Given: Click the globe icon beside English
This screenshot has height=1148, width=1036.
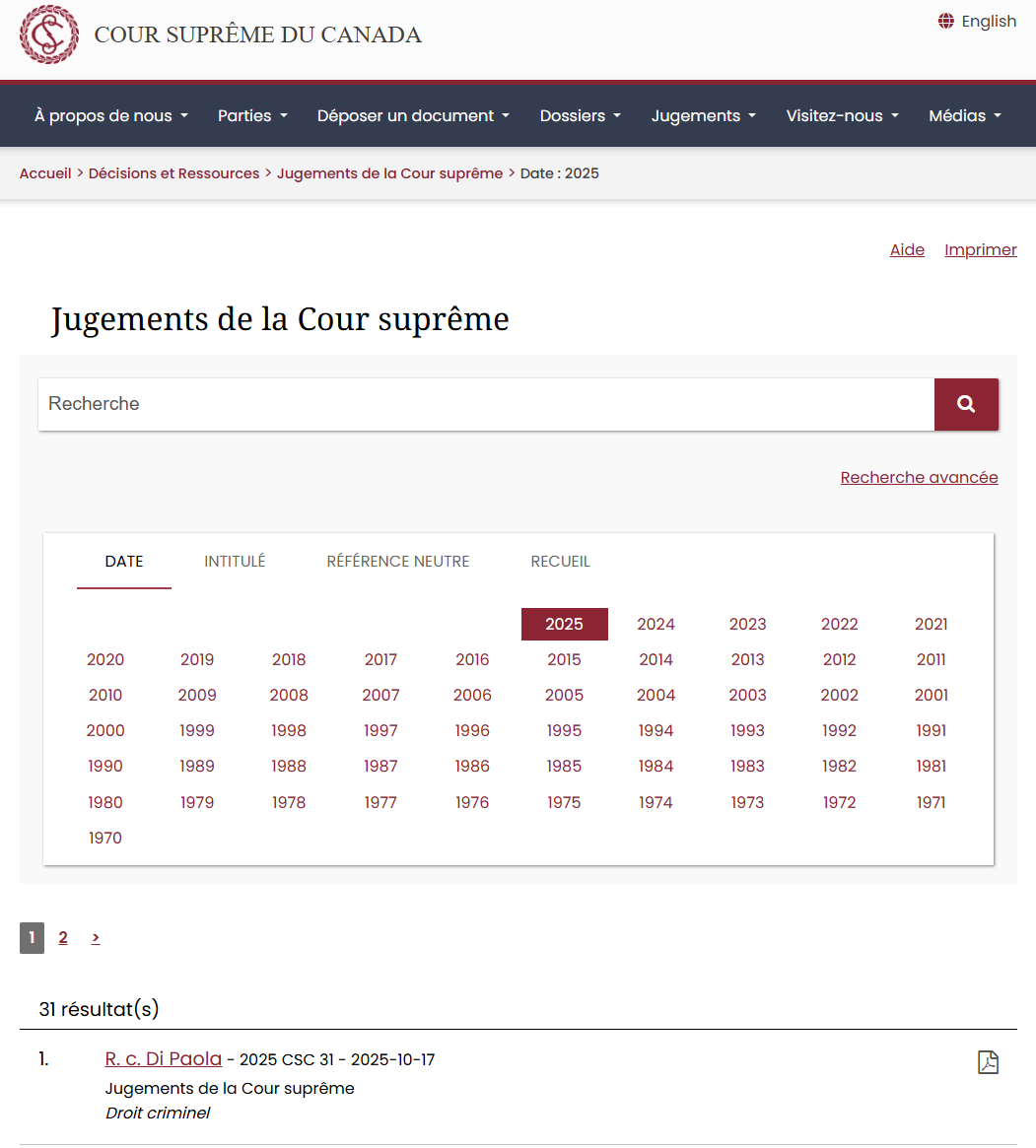Looking at the screenshot, I should click(x=946, y=21).
